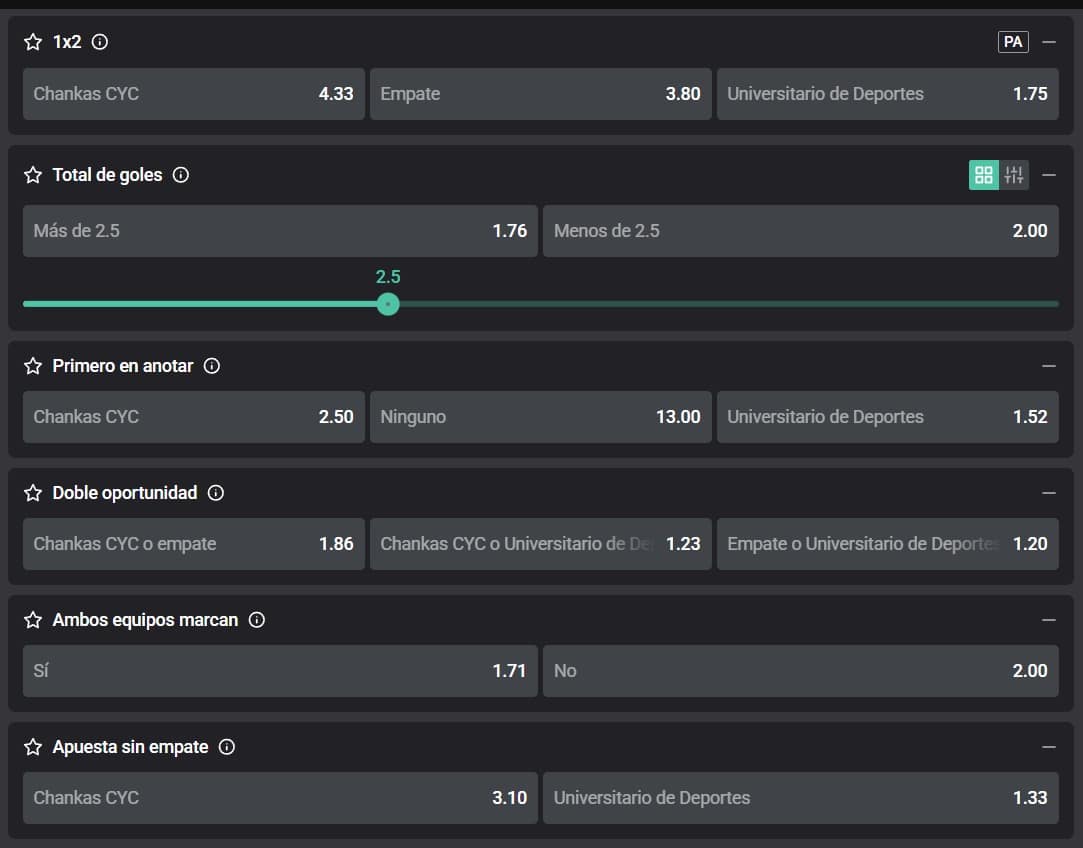
Task: Show info for Apuesta sin empate
Action: (227, 747)
